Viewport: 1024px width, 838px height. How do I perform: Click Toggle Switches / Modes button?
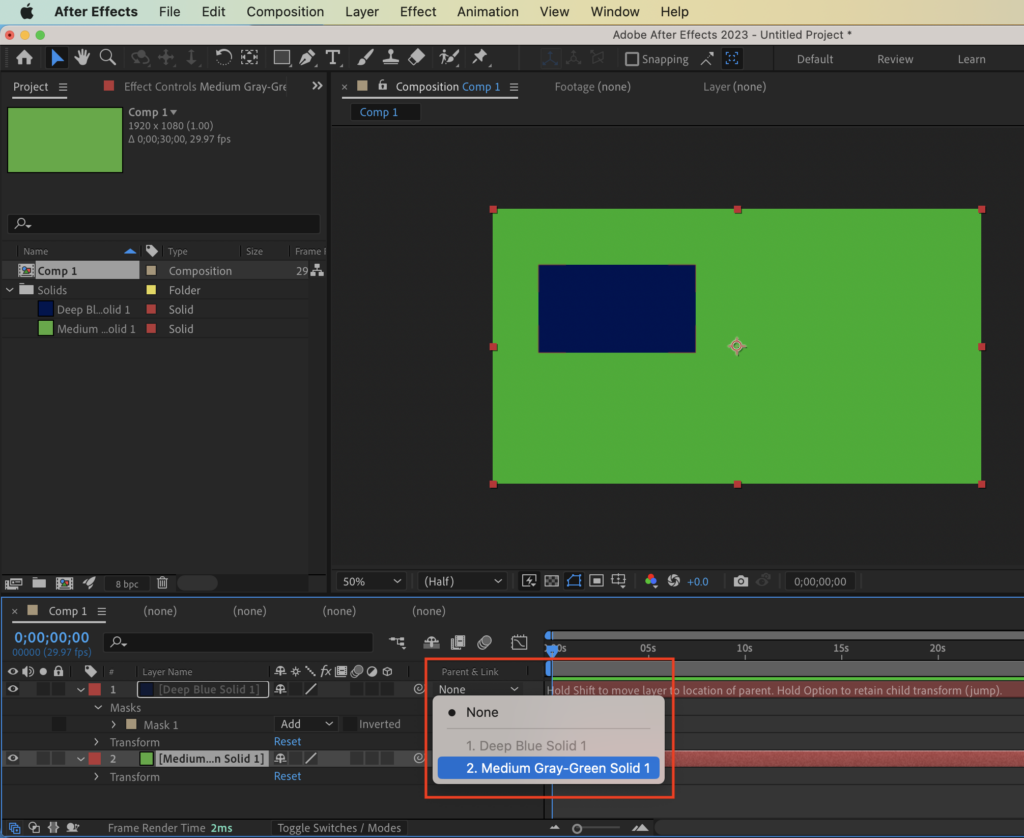click(x=339, y=828)
